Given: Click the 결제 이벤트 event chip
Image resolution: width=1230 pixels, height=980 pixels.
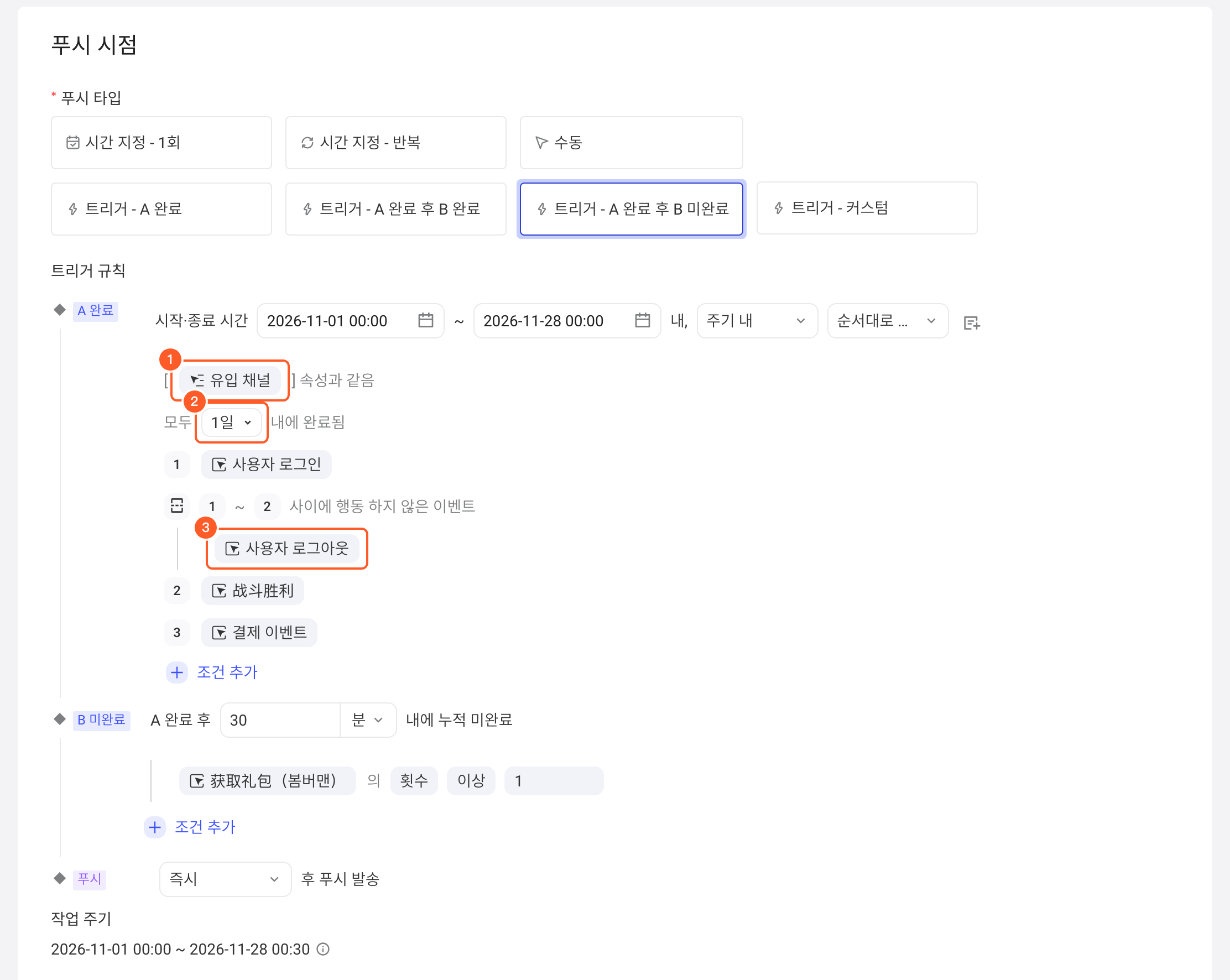Looking at the screenshot, I should [259, 633].
